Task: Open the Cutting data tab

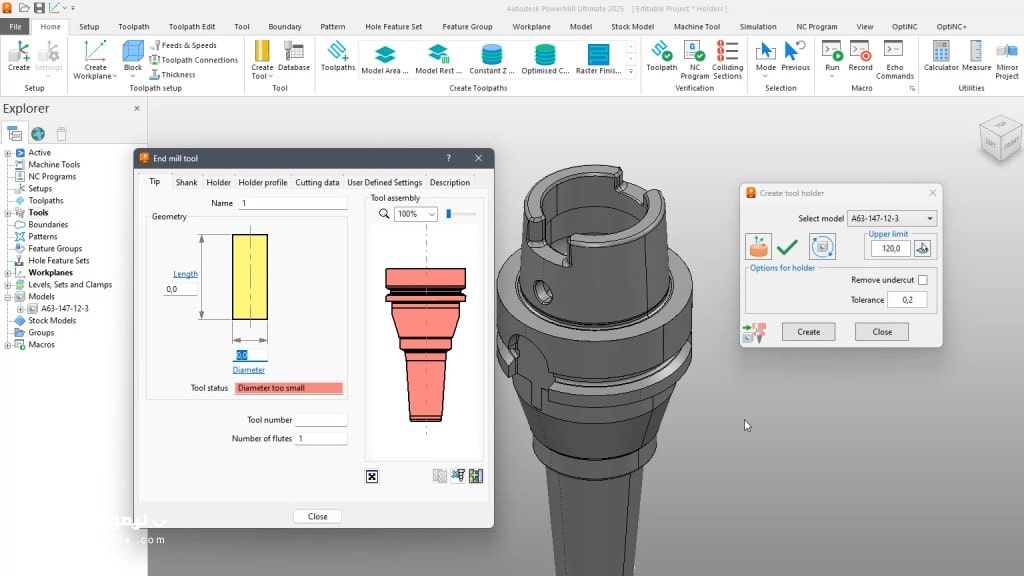Action: [x=317, y=182]
